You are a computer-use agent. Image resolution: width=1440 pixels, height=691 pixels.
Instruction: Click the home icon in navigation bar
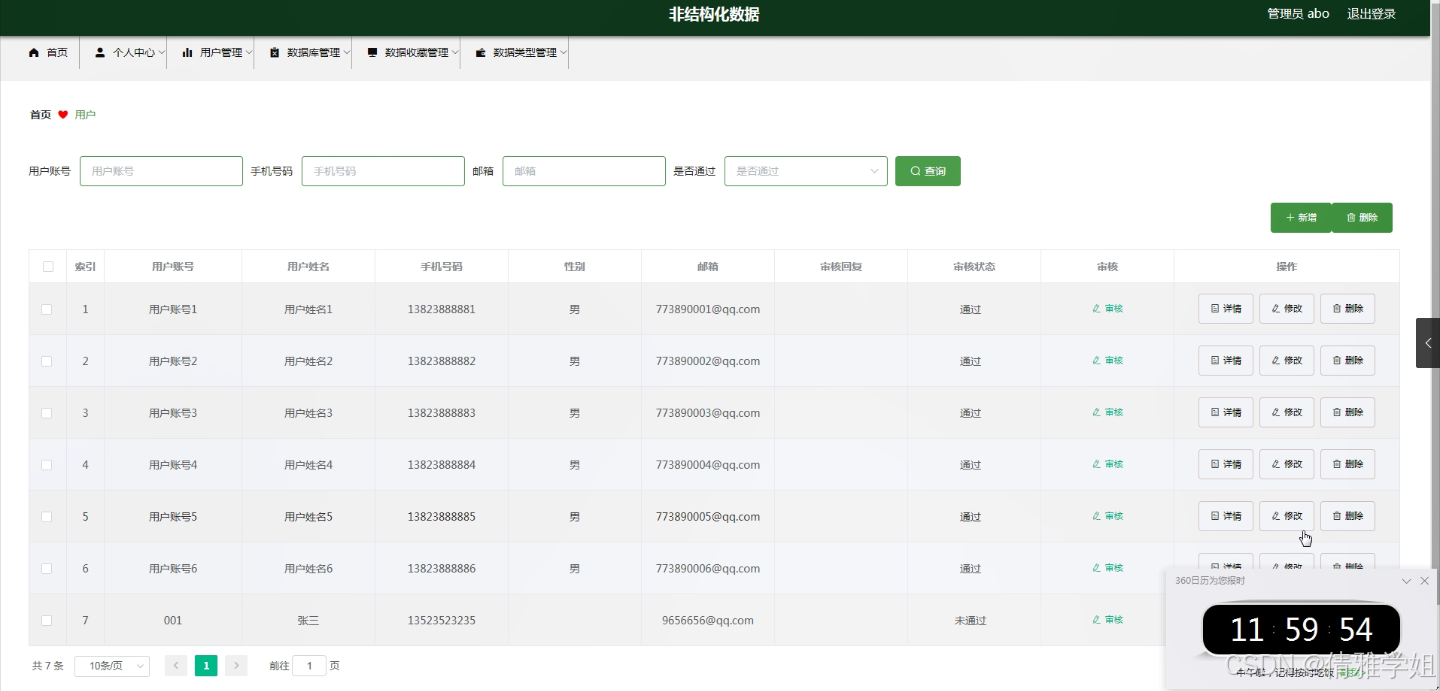tap(33, 52)
